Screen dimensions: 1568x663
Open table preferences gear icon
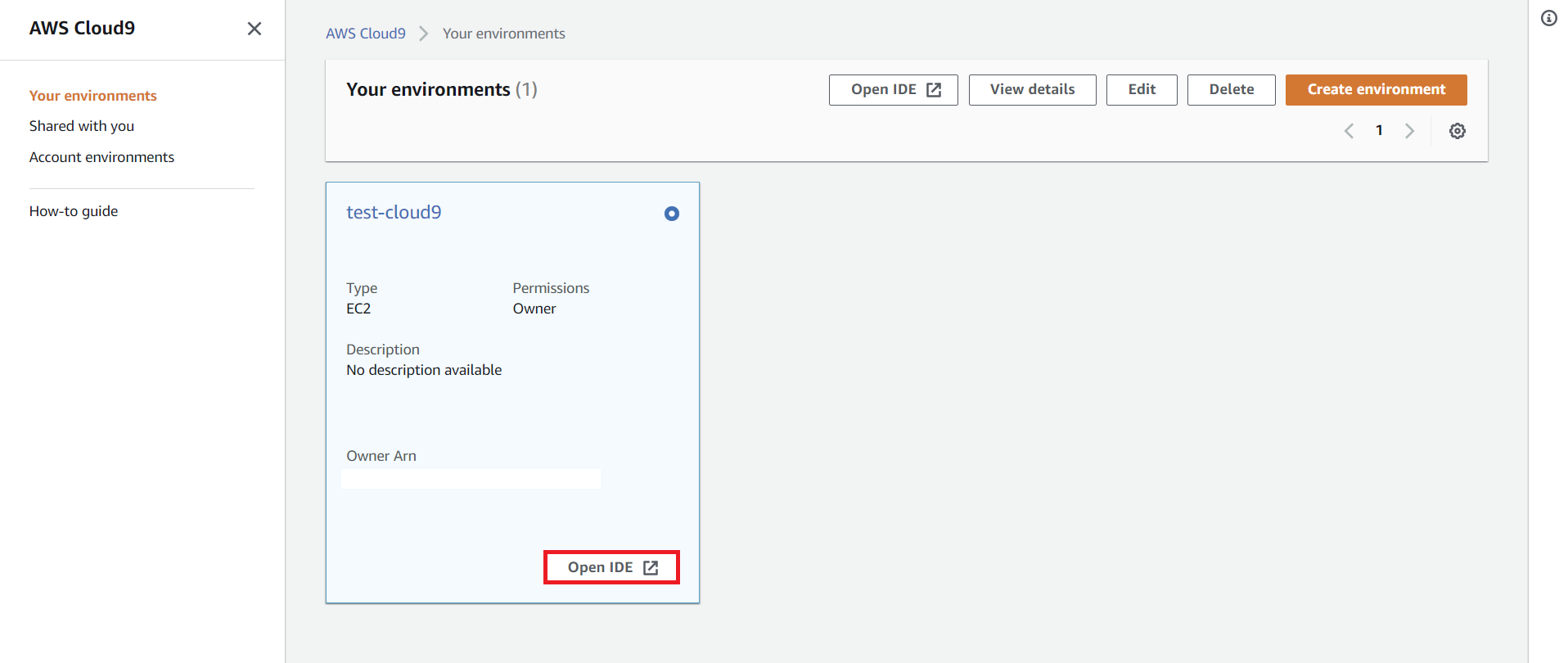1458,131
